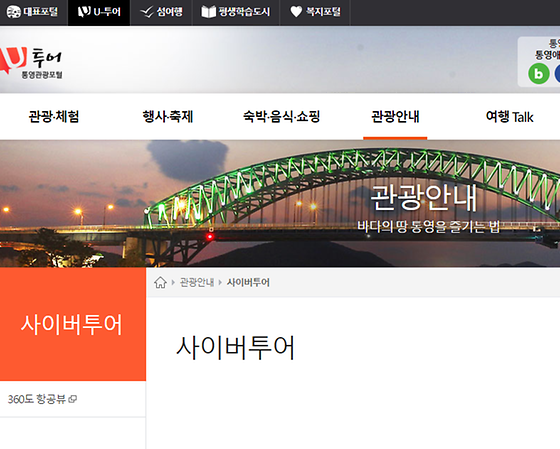The image size is (560, 449).
Task: Click the 섬여행 bird icon
Action: pos(147,12)
